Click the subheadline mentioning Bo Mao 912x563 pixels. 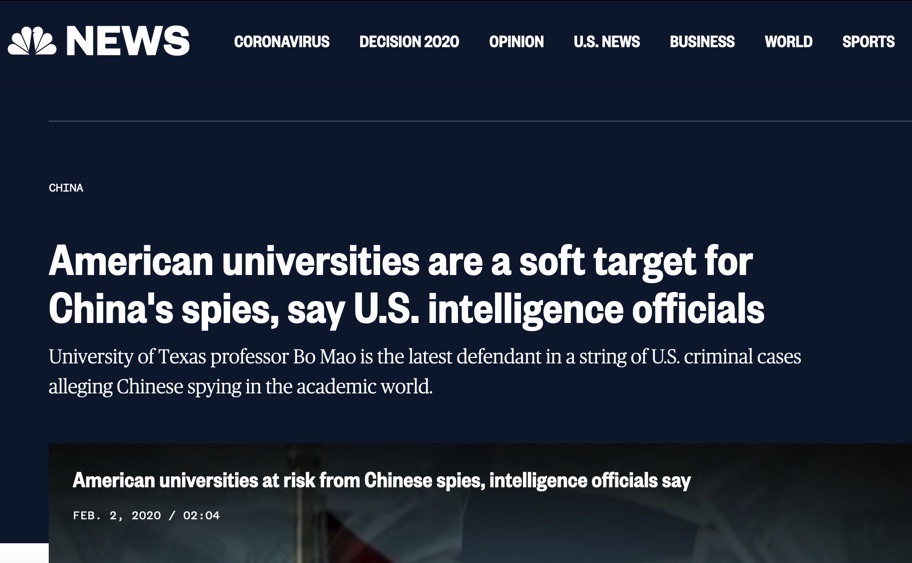(x=425, y=371)
